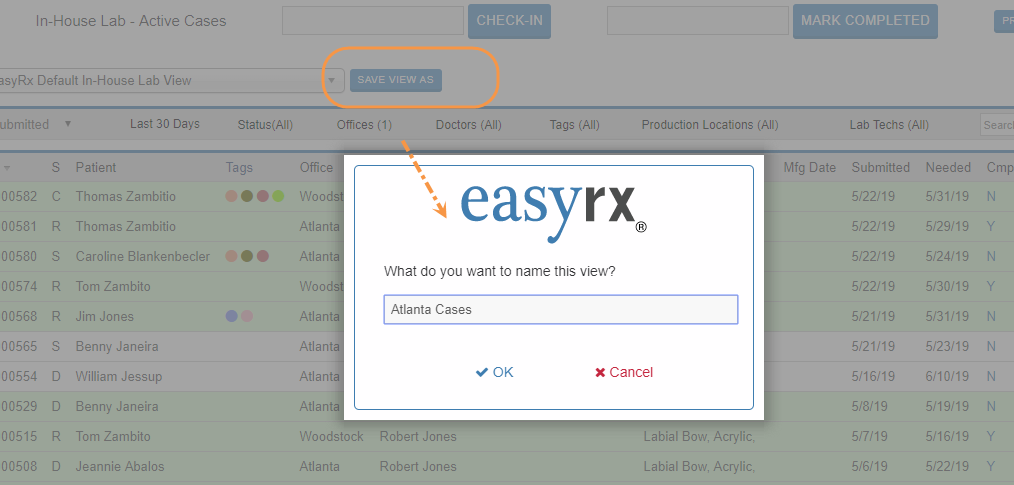Click Robert Jones doctor in case 00508 row

418,466
